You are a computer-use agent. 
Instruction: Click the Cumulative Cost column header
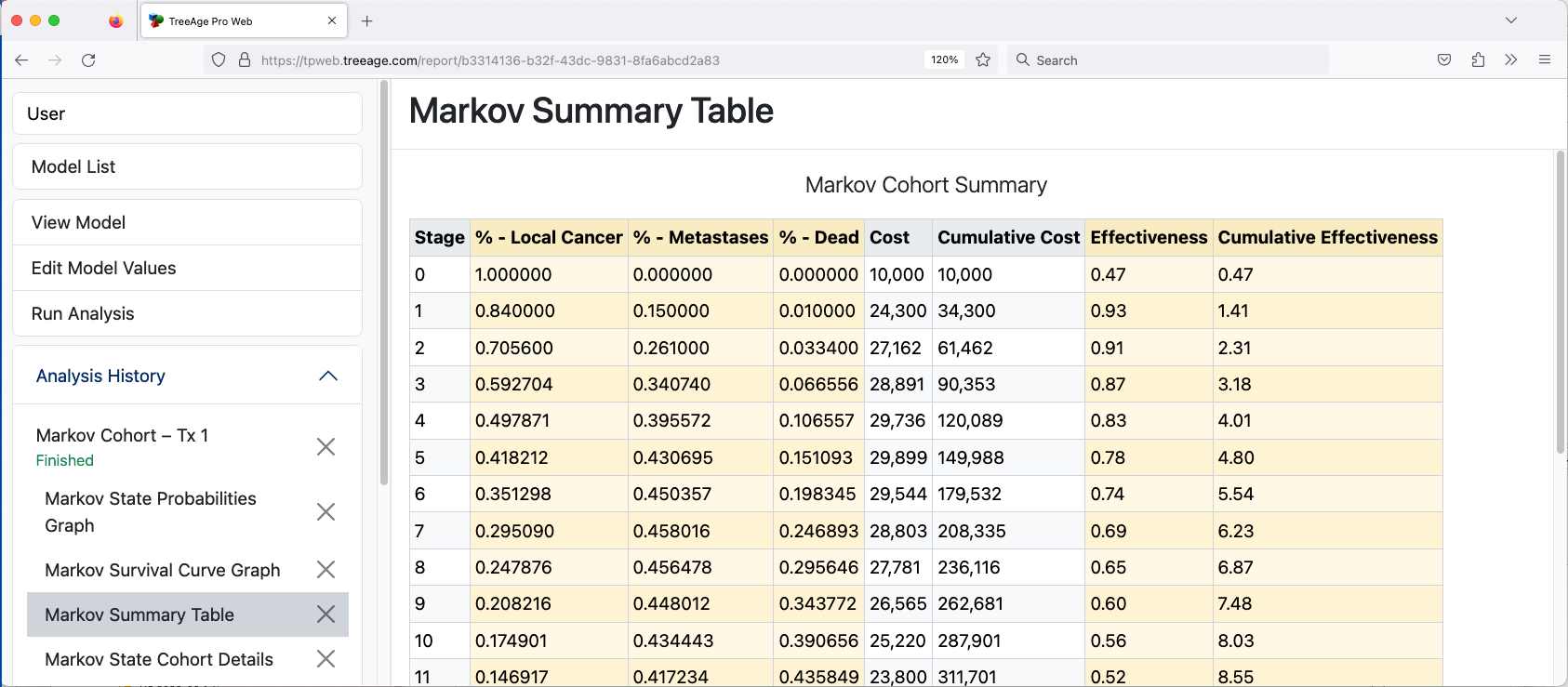1008,237
